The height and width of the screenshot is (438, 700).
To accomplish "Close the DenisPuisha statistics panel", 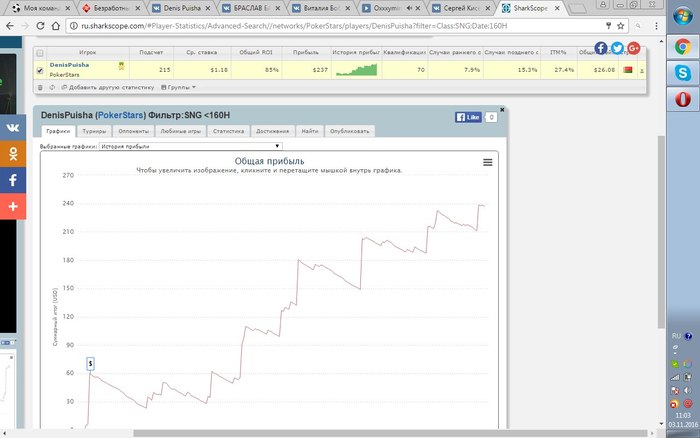I will [x=502, y=109].
